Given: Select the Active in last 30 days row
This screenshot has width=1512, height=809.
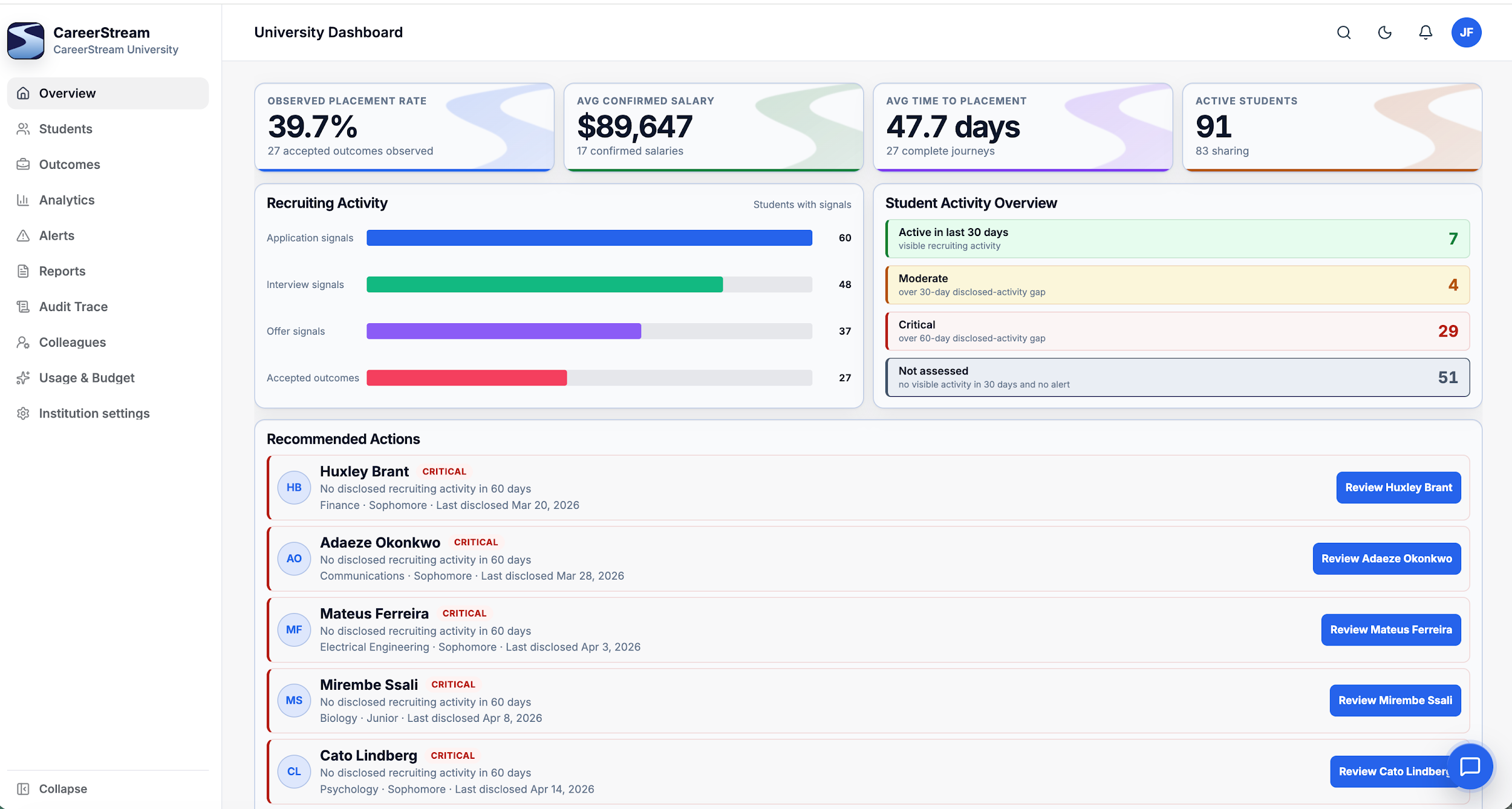Looking at the screenshot, I should point(1177,238).
